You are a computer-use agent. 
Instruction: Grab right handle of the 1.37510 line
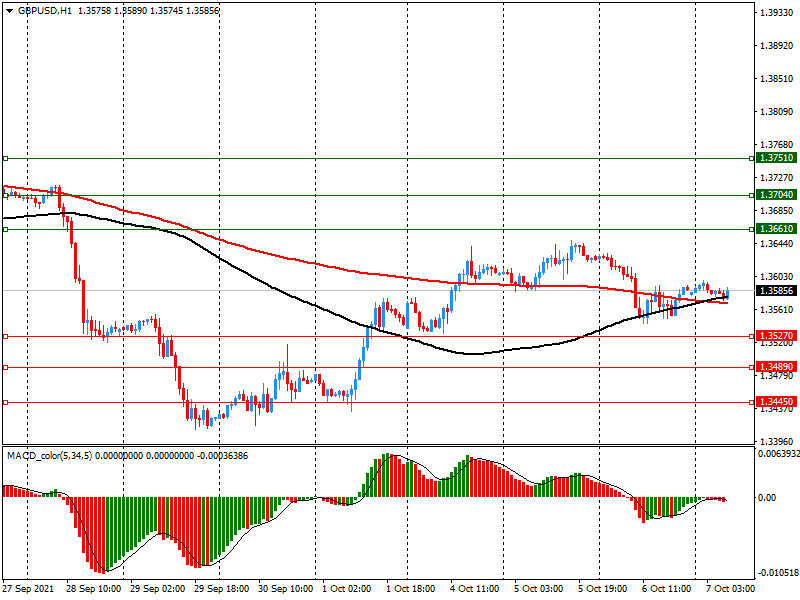[752, 159]
